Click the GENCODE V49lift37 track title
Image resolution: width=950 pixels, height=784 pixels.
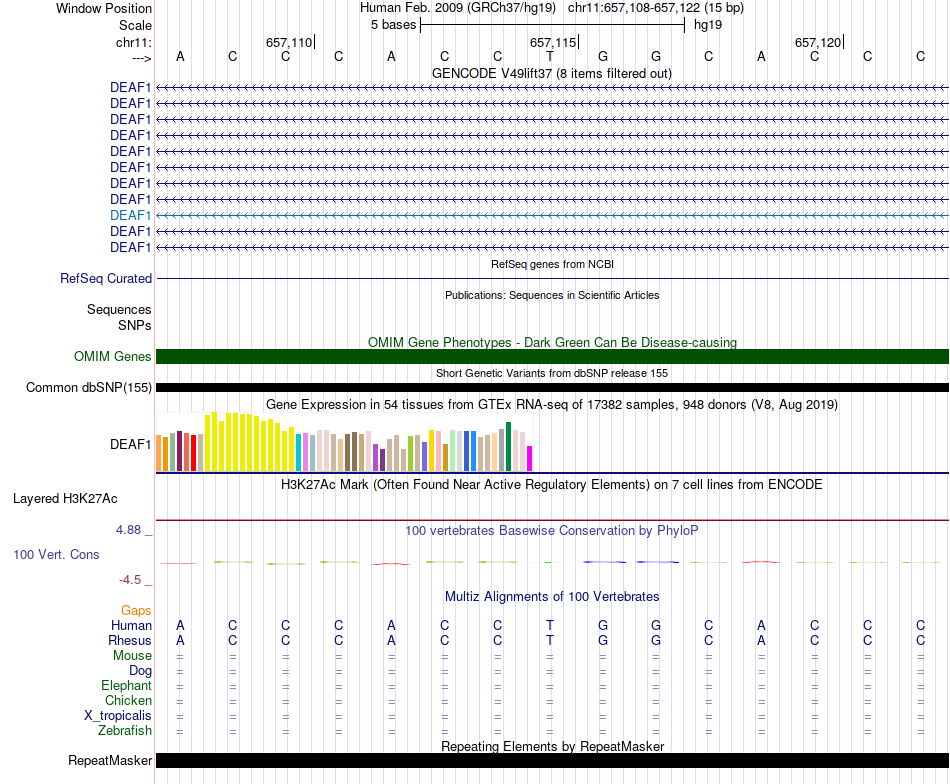click(x=551, y=73)
